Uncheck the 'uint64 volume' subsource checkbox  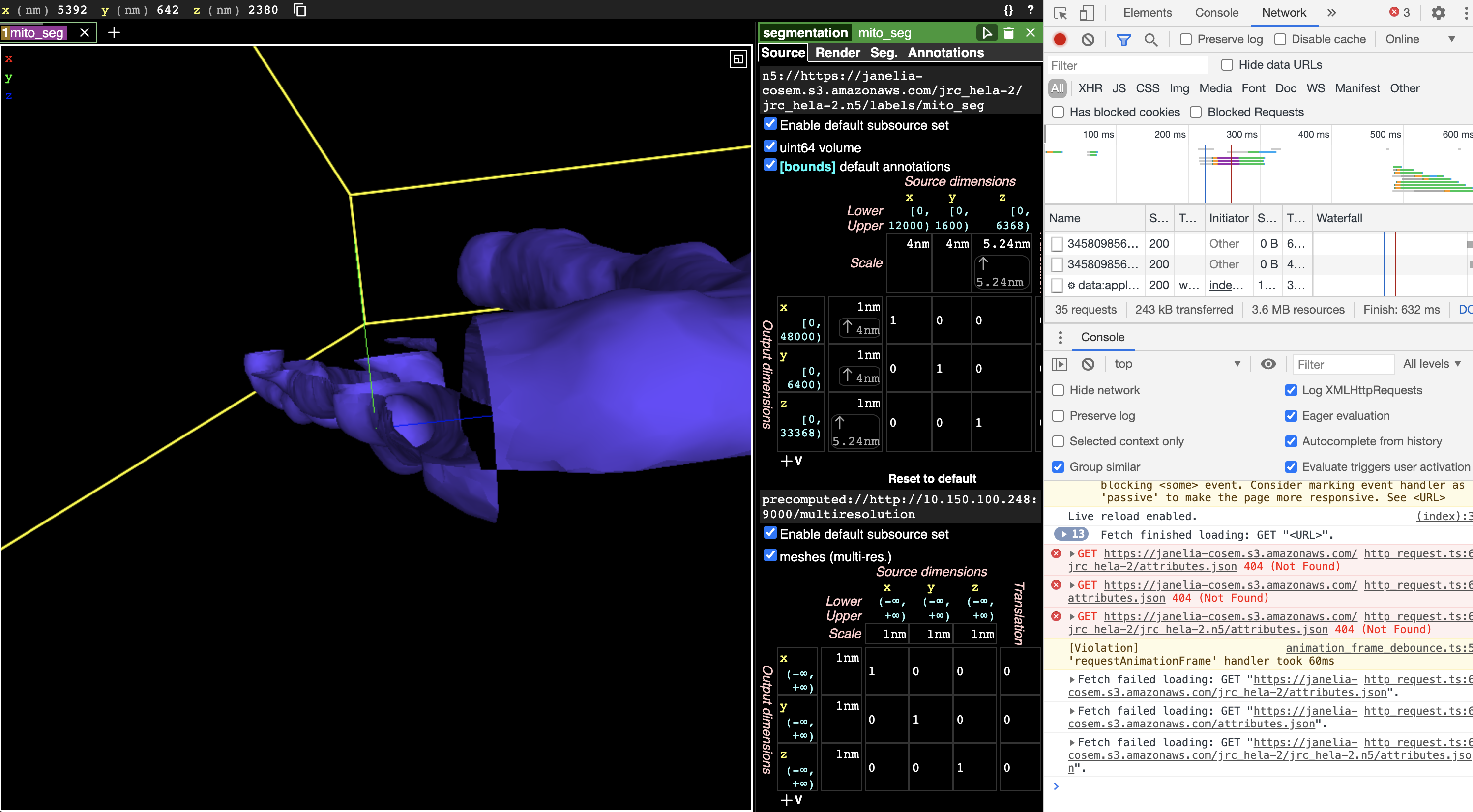pos(770,146)
